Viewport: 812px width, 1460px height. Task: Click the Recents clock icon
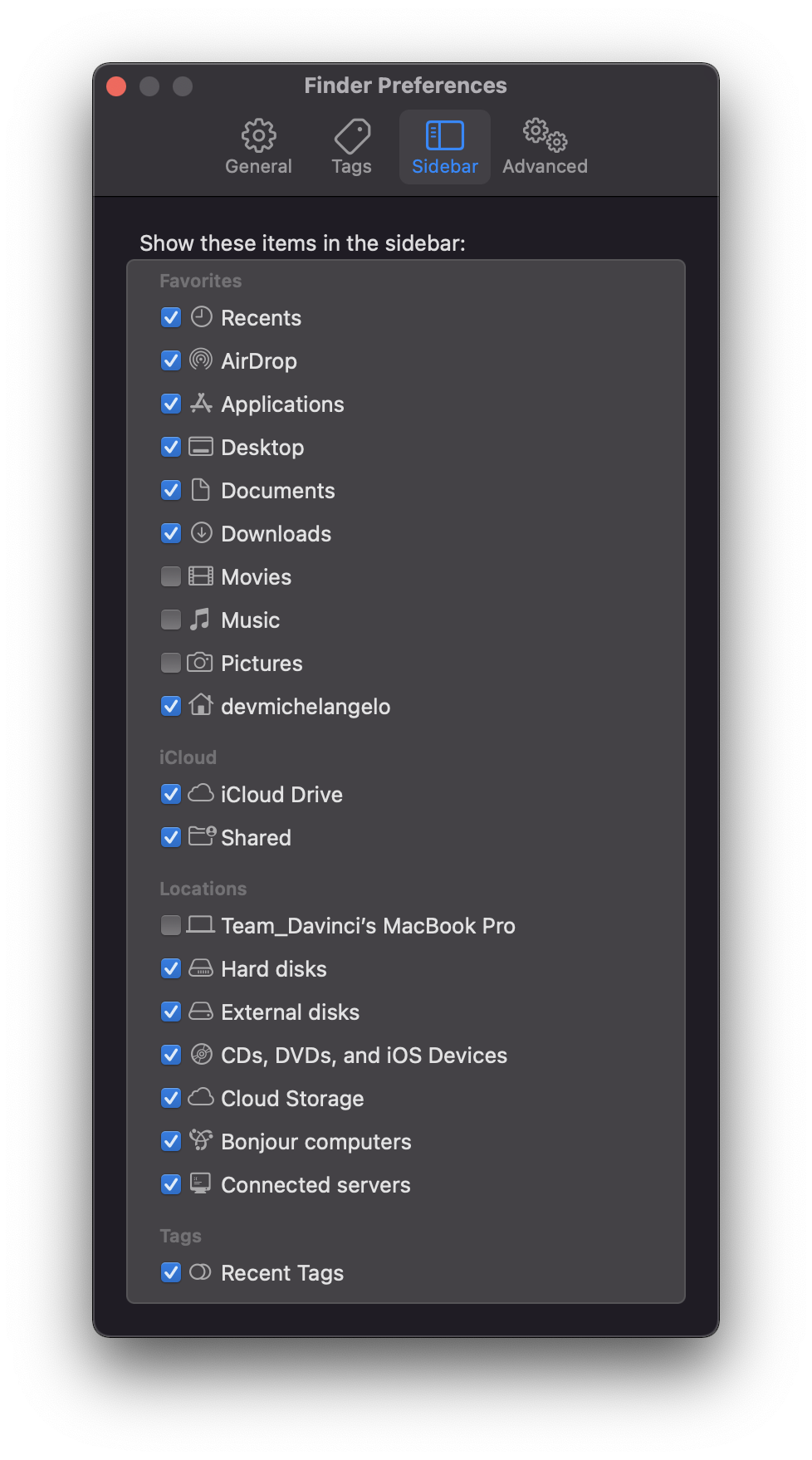coord(201,317)
